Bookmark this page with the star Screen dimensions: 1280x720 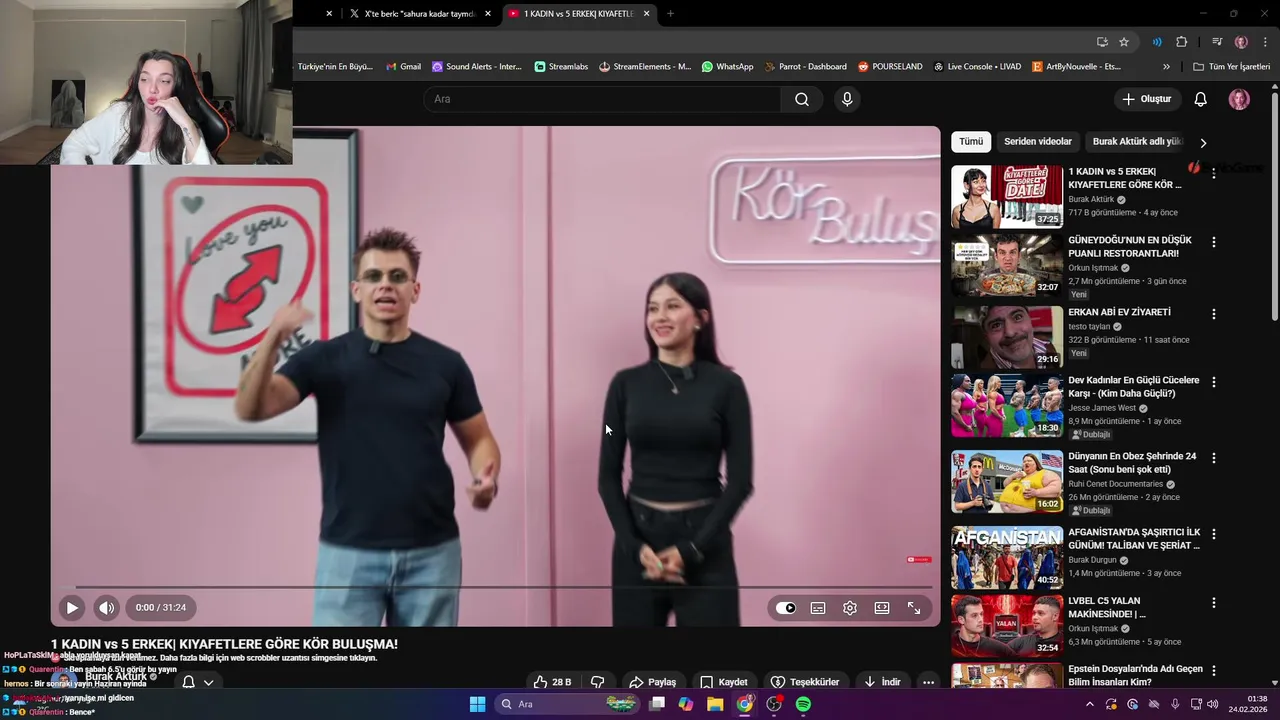[x=1124, y=42]
